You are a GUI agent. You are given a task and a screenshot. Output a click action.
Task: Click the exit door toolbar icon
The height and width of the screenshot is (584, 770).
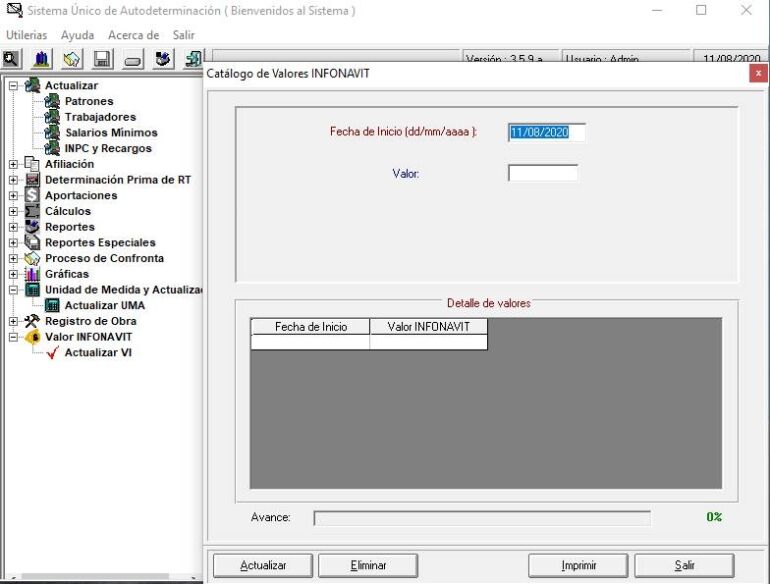pyautogui.click(x=193, y=59)
